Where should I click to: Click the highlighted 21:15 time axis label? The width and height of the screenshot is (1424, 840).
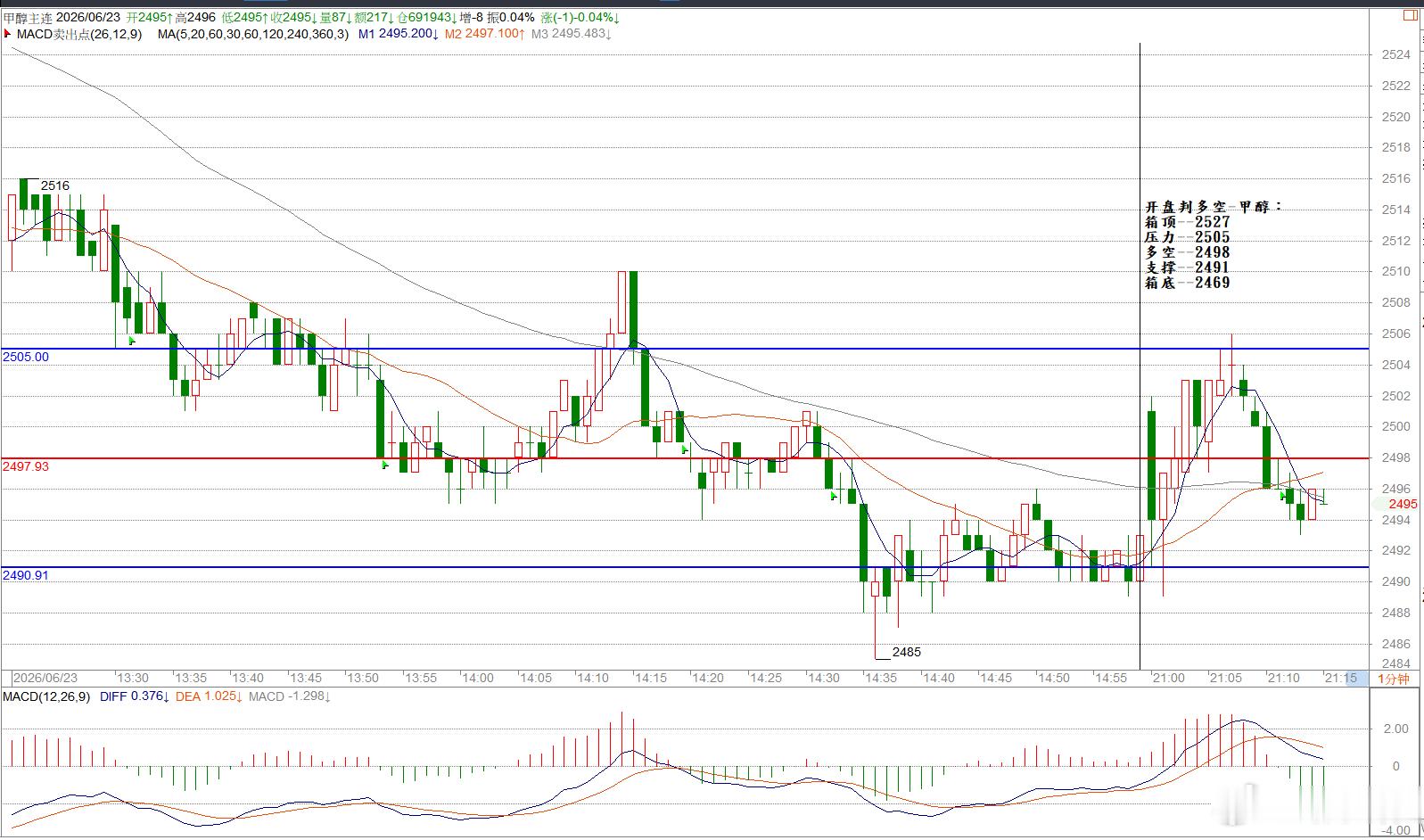1341,679
